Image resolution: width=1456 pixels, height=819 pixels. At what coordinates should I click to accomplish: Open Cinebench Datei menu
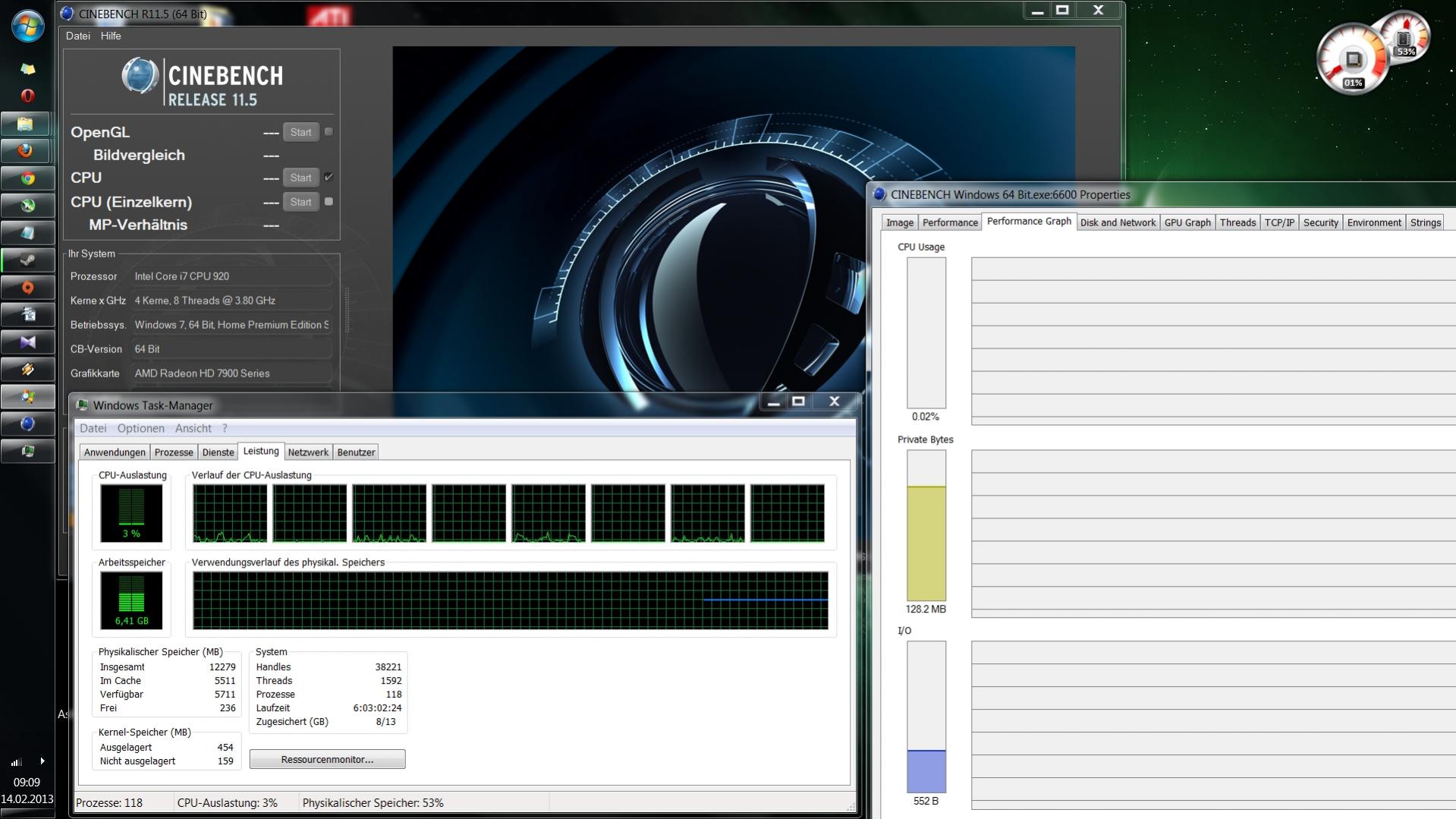77,36
